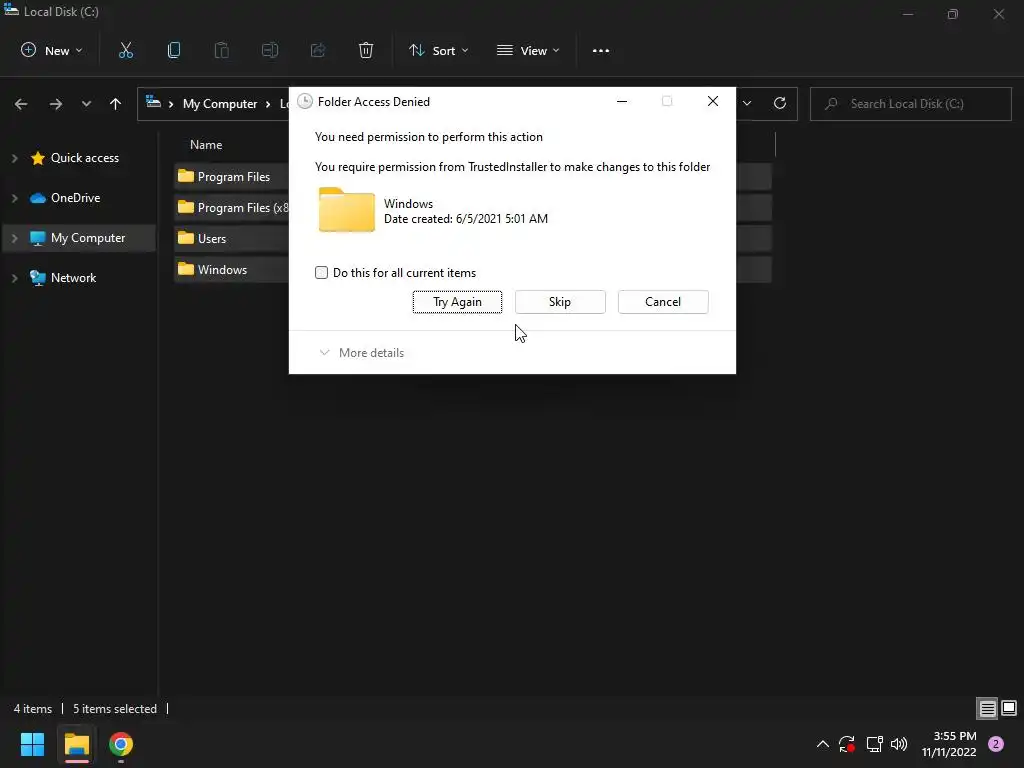Click the drive icon in address bar
This screenshot has width=1024, height=768.
pos(153,102)
